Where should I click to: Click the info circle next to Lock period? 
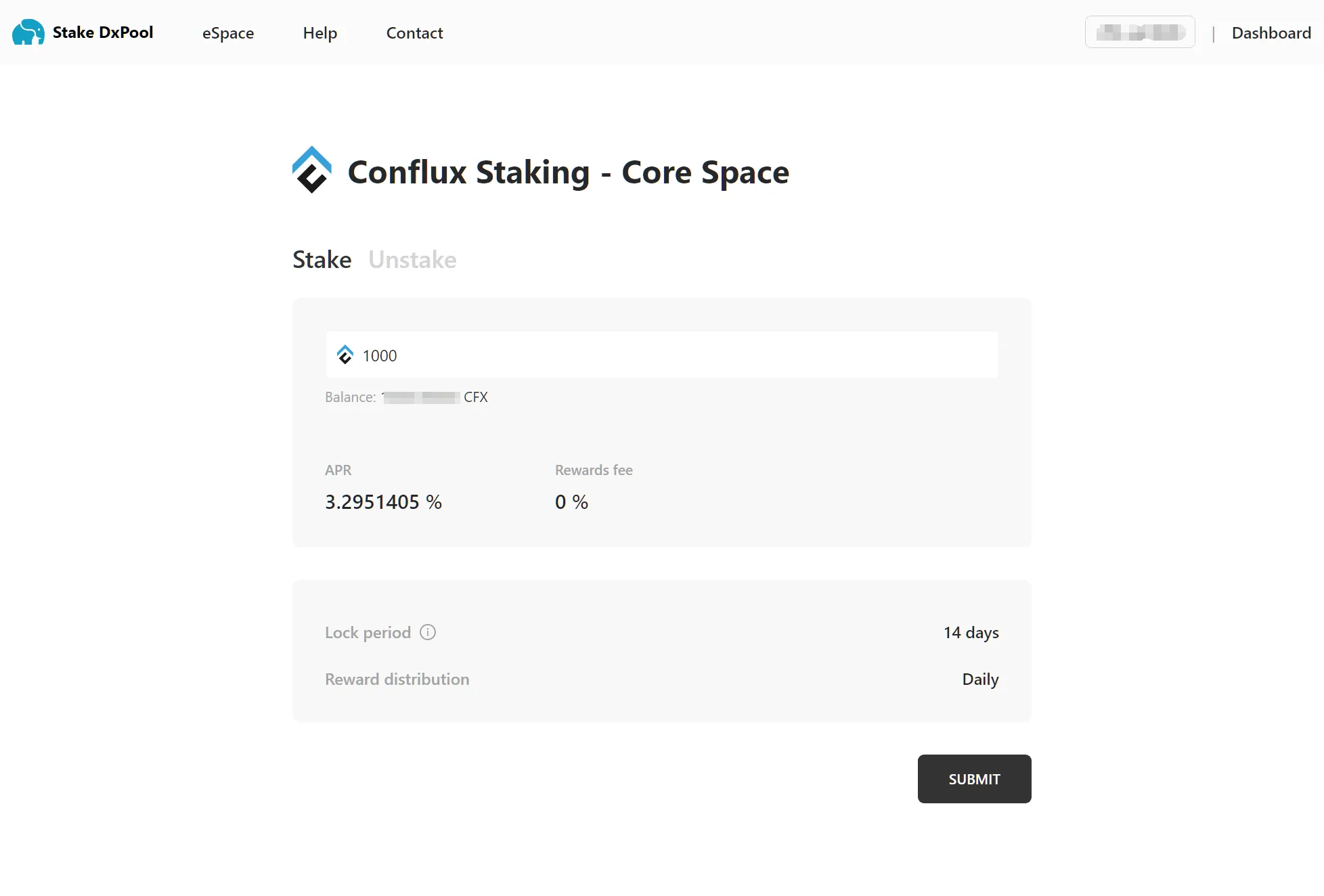(x=428, y=632)
